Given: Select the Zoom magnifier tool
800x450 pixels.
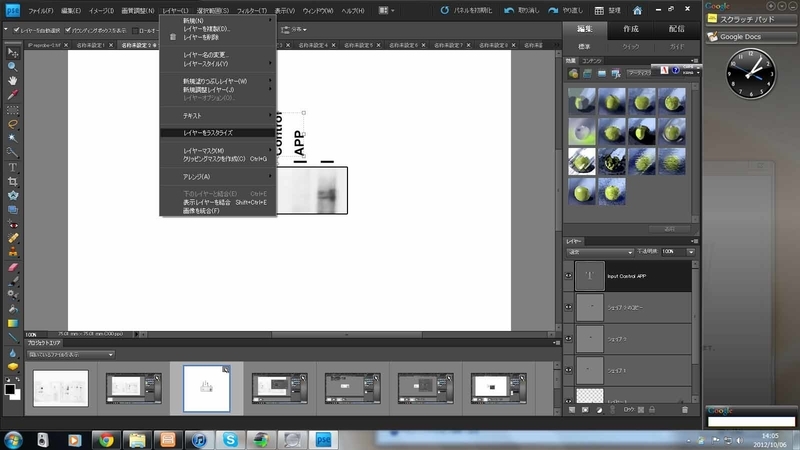Looking at the screenshot, I should coord(13,66).
